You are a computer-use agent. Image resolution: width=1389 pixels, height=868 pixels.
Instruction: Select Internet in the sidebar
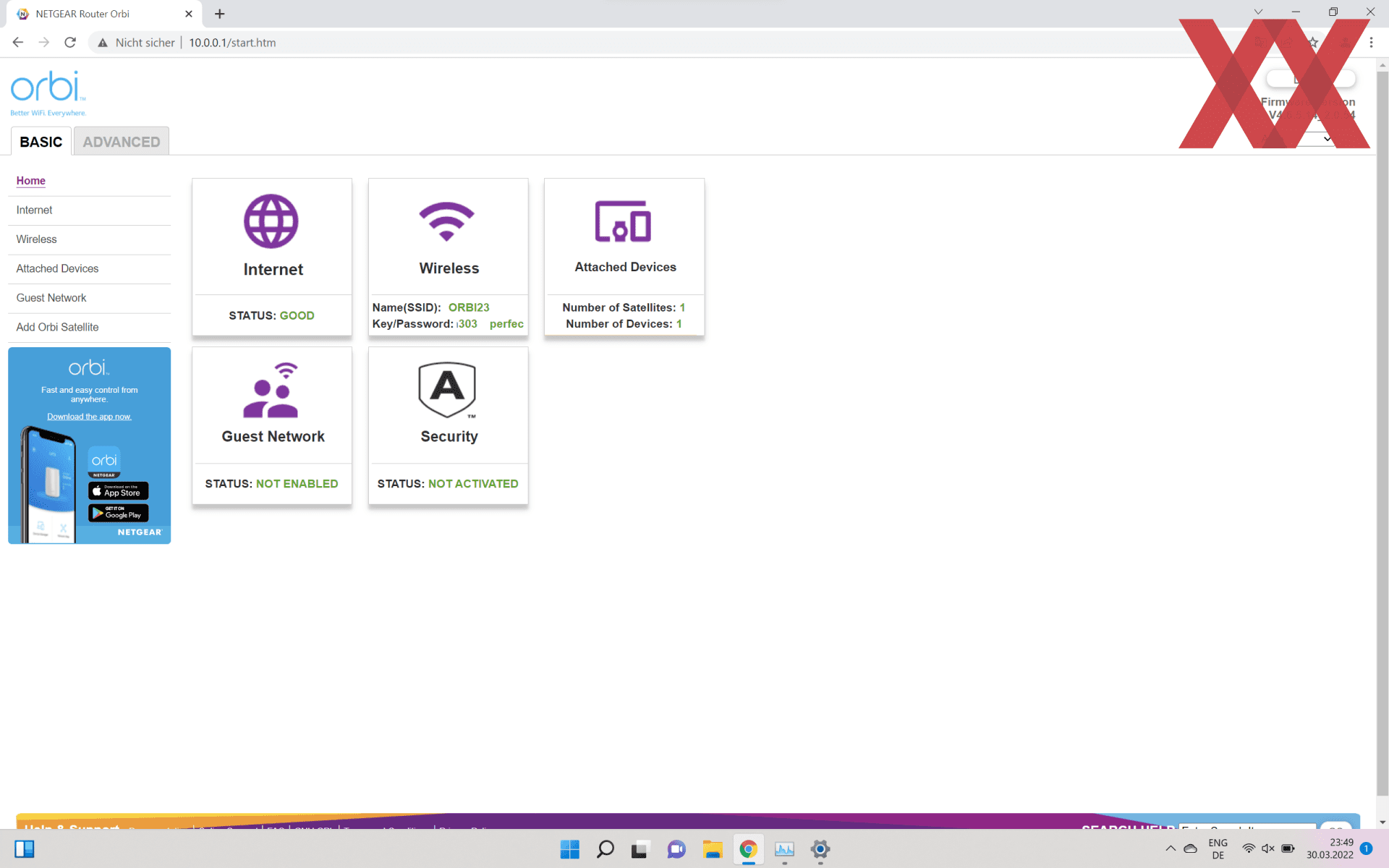35,210
